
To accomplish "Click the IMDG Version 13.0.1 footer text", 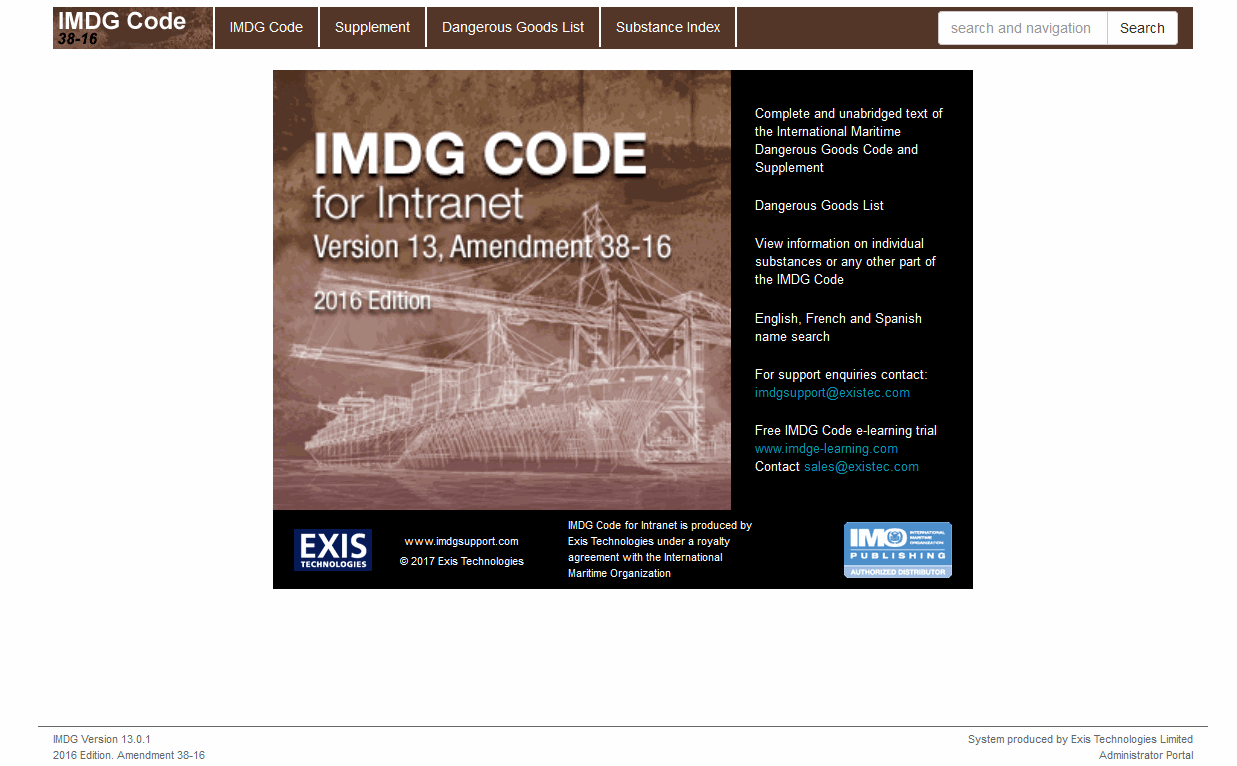I will 102,739.
